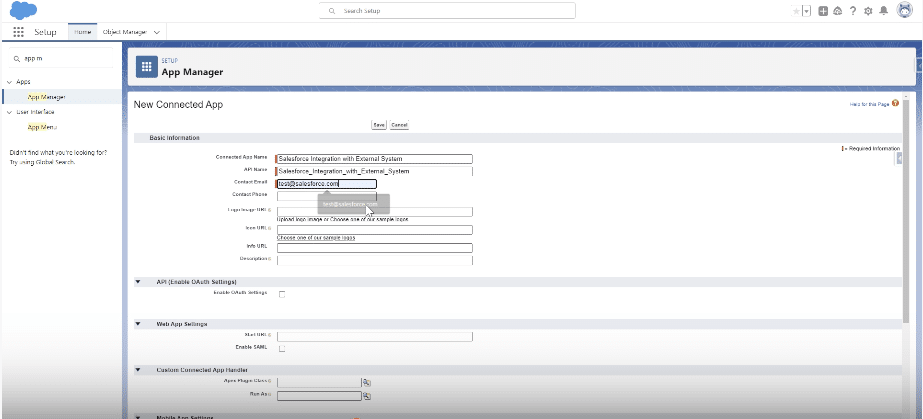Click the Contact Email field
Image resolution: width=923 pixels, height=419 pixels.
(326, 184)
